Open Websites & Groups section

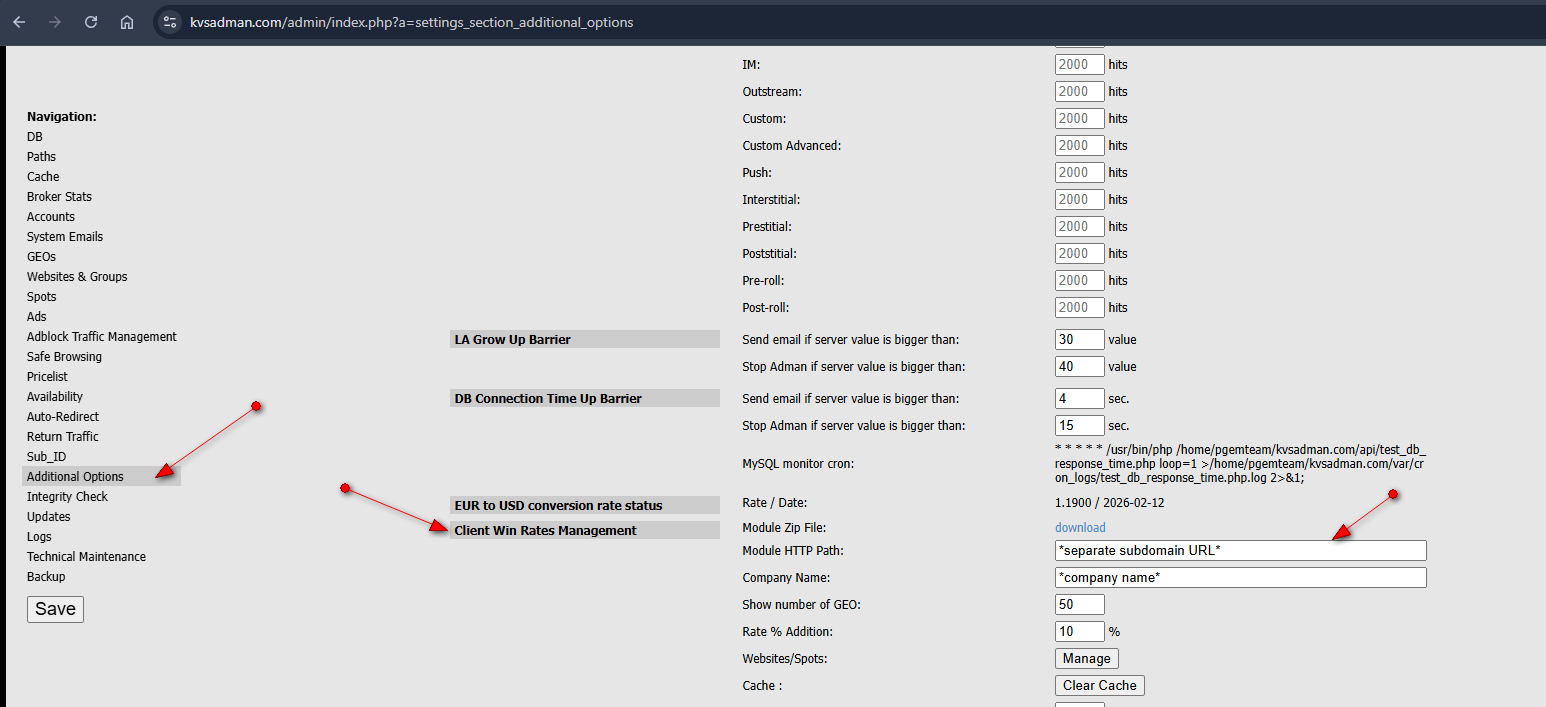[77, 277]
